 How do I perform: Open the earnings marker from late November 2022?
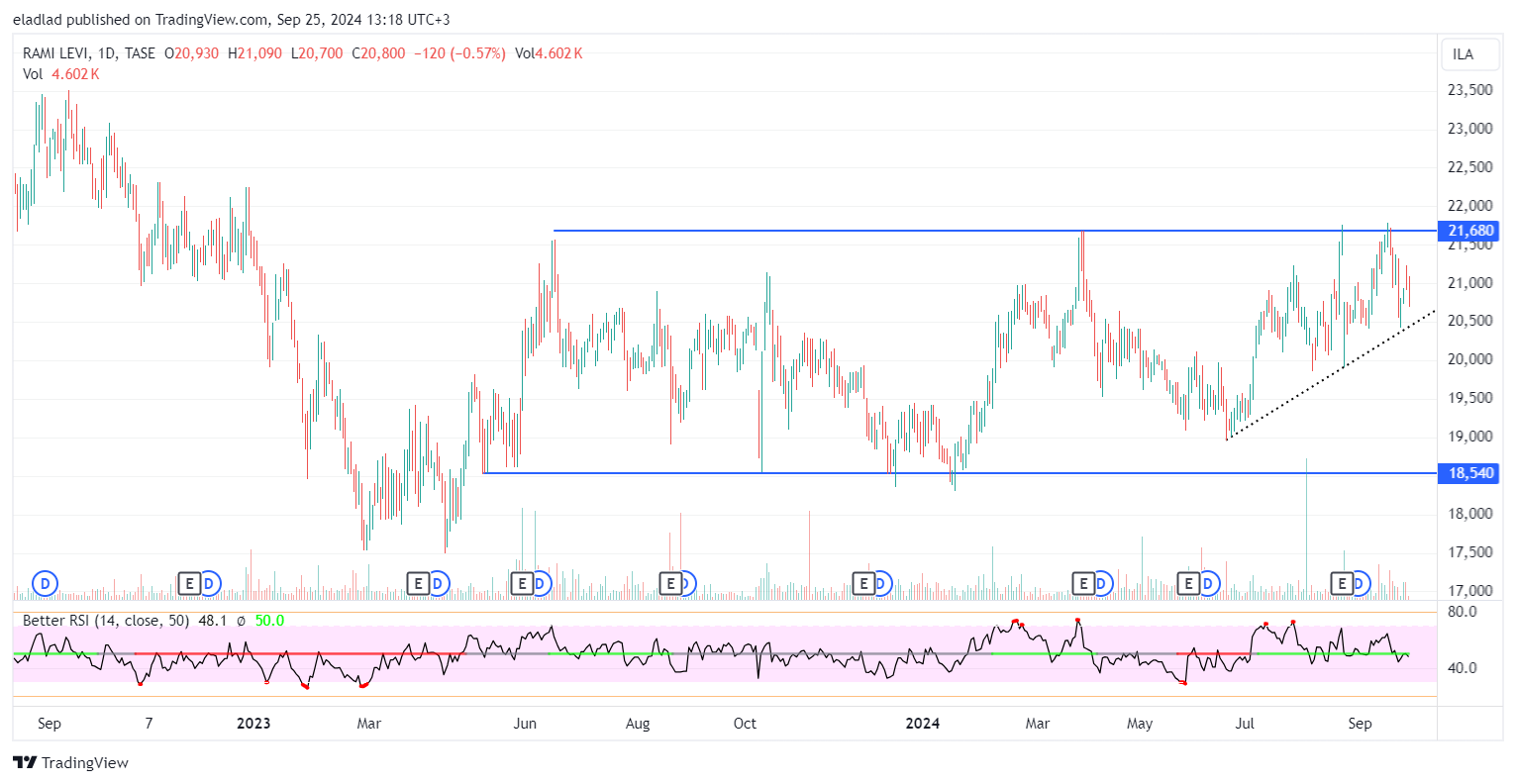coord(189,584)
